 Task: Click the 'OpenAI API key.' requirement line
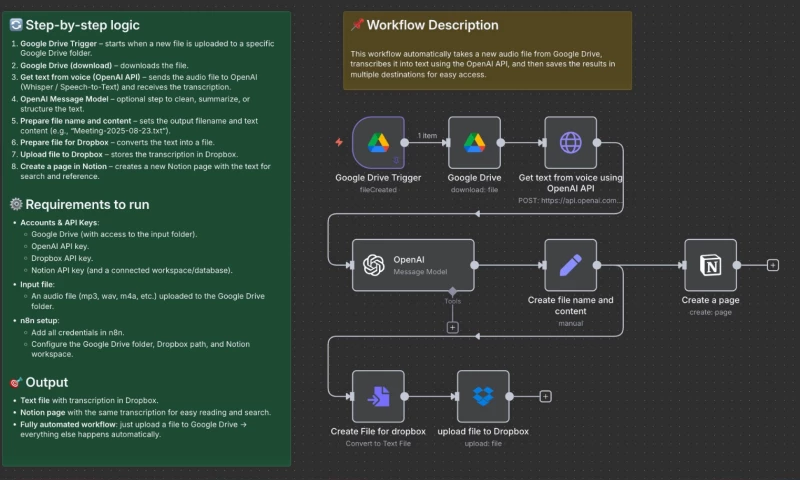tap(60, 246)
